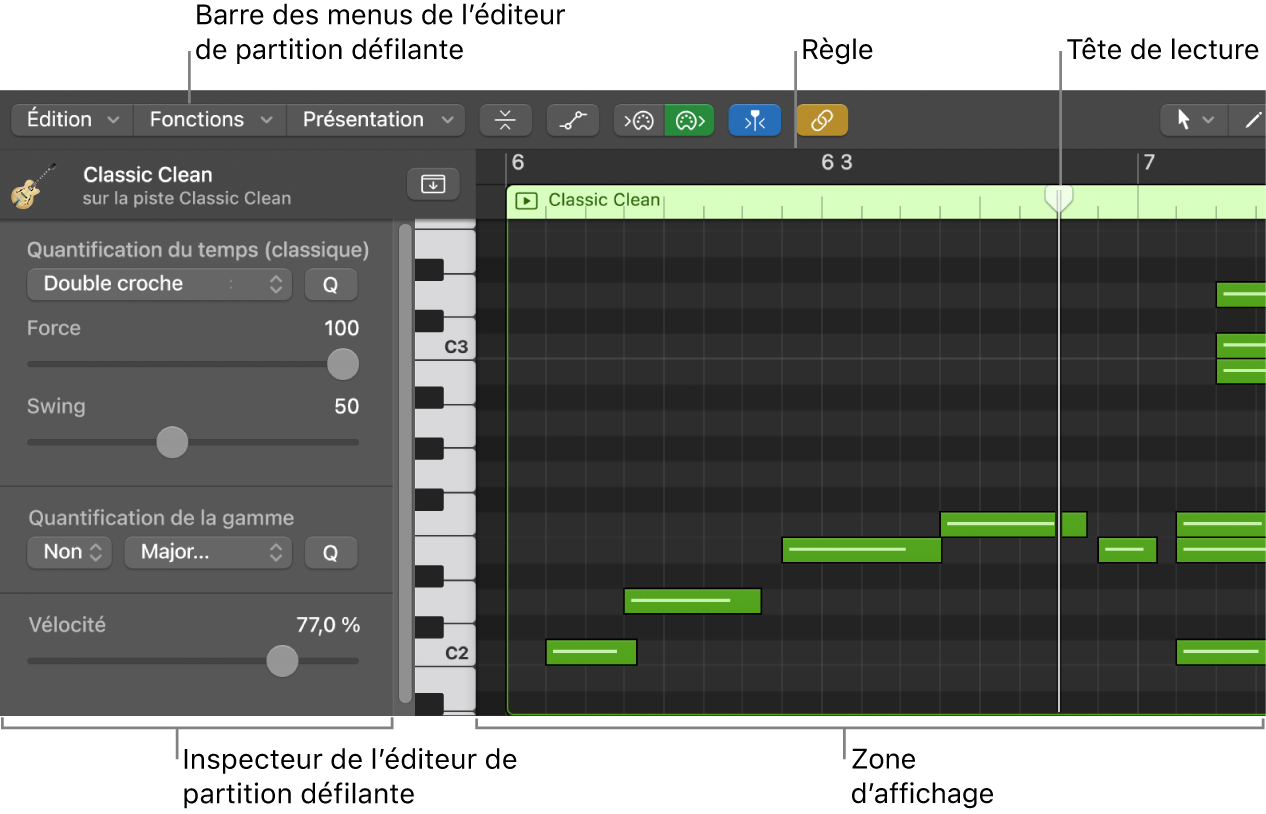Click the inspector button beside Classic Clean

tap(433, 184)
